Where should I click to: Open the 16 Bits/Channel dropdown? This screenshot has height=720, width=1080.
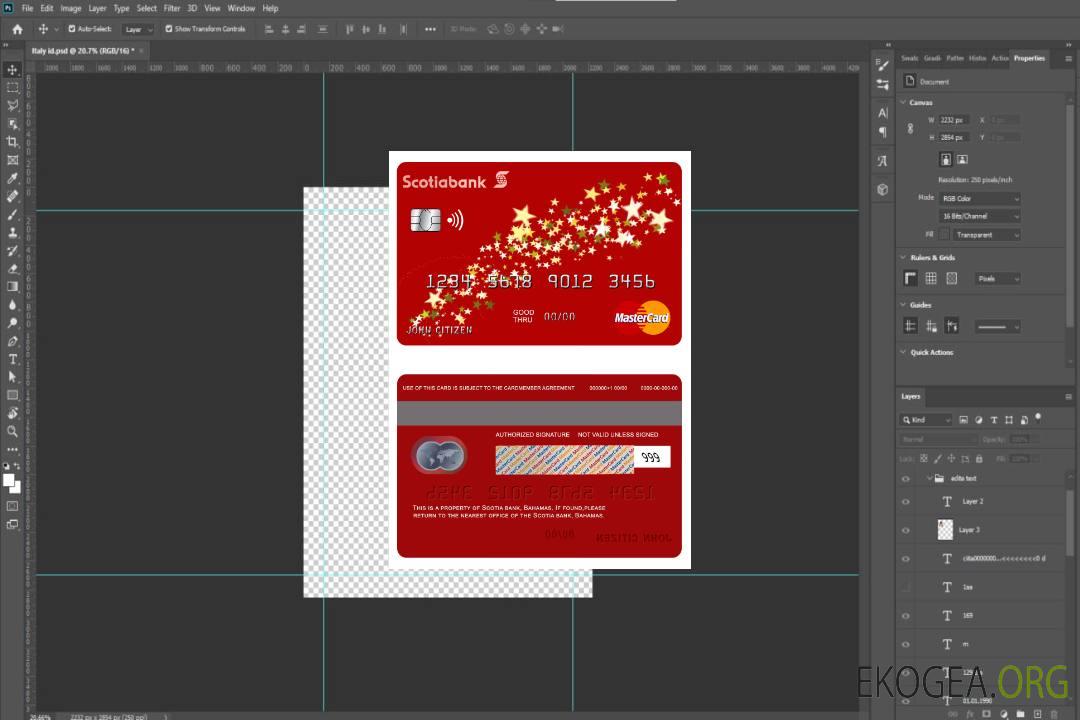point(980,216)
